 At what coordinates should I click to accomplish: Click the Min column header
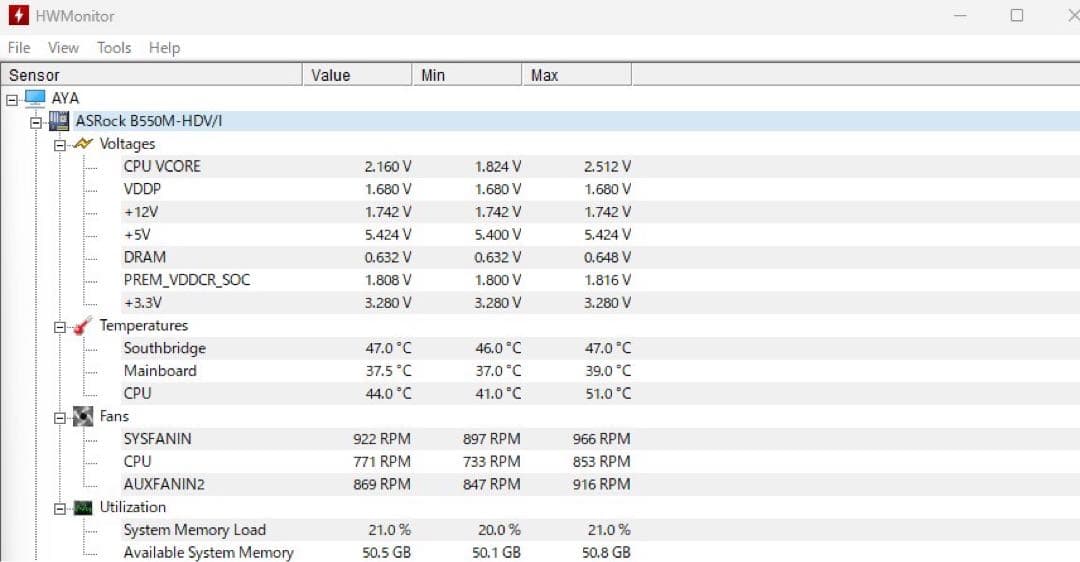[x=467, y=75]
